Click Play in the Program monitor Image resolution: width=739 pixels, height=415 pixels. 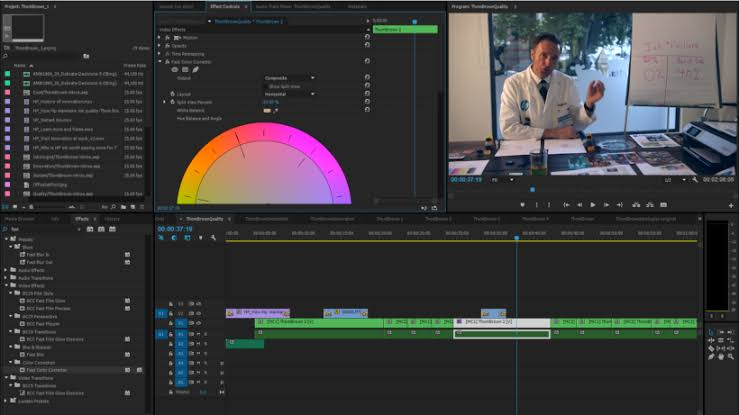coord(592,205)
